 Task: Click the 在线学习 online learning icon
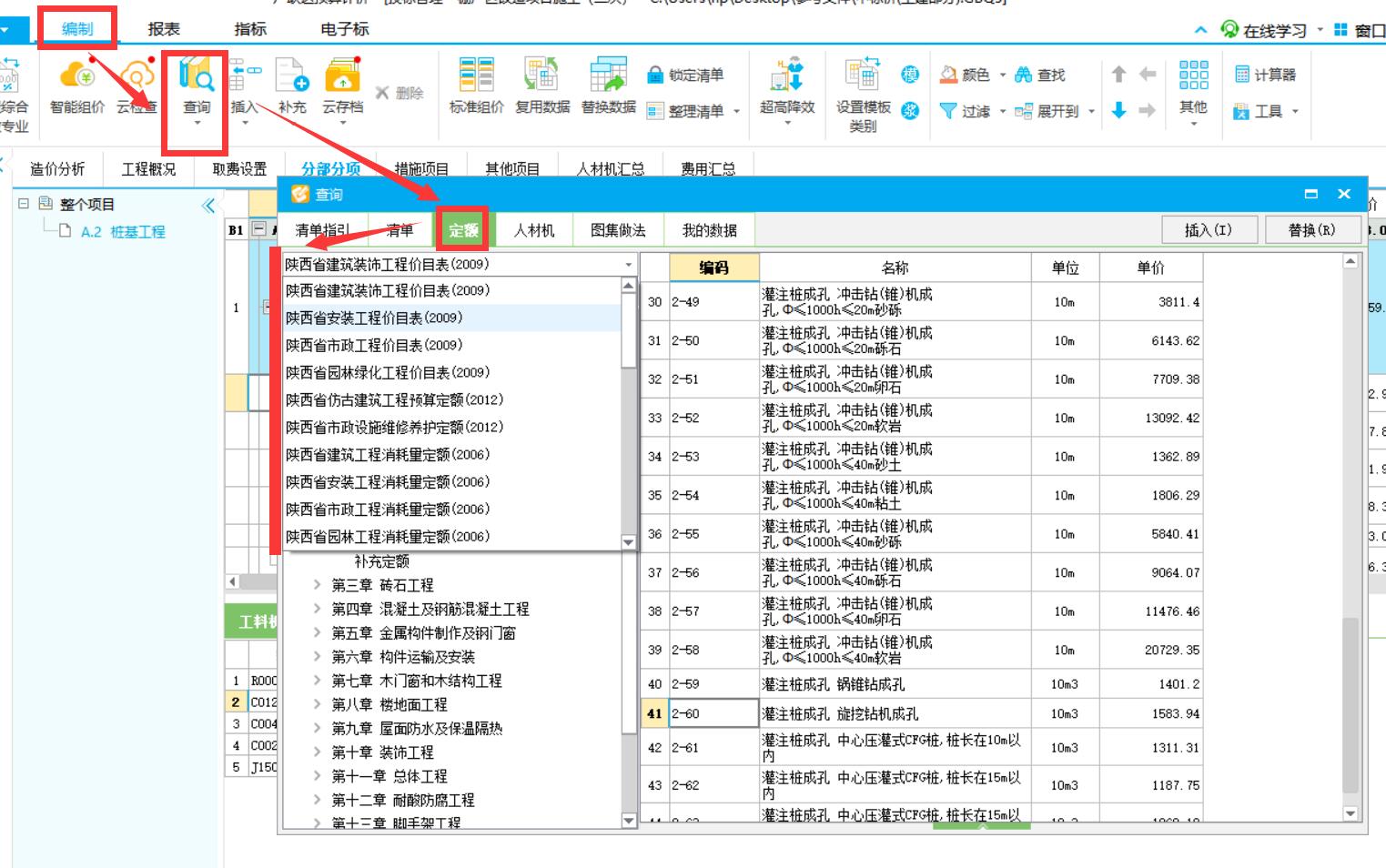tap(1229, 30)
